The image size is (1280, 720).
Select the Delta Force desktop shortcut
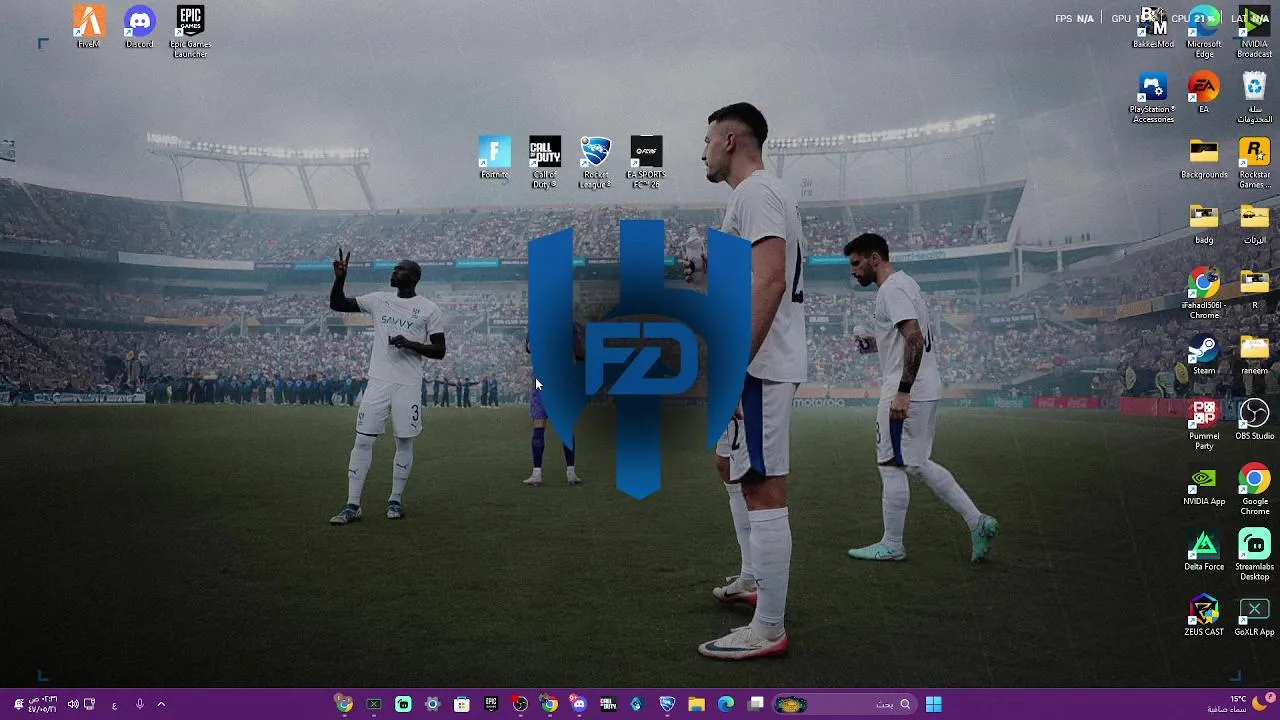pos(1204,550)
